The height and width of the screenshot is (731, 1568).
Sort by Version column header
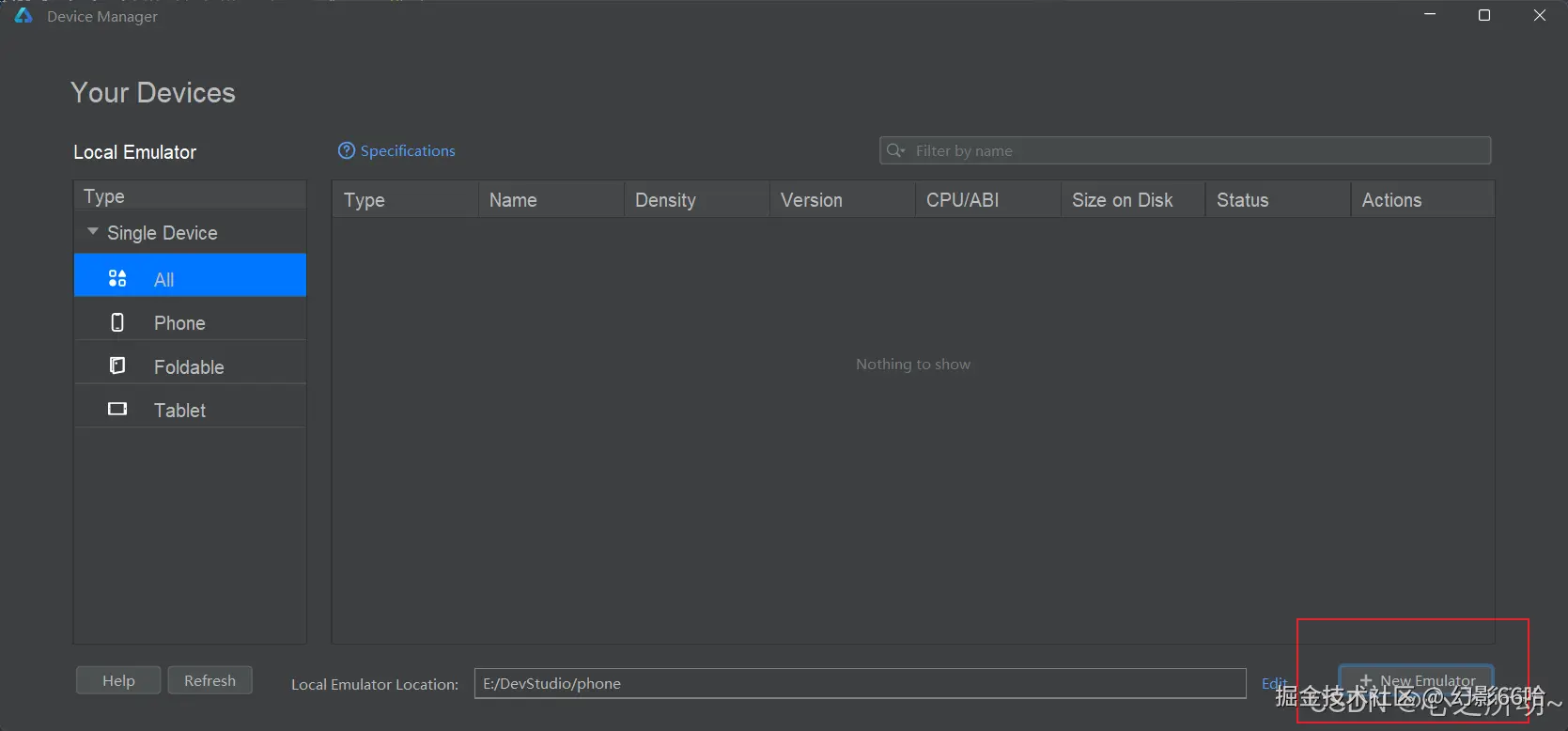(x=843, y=200)
